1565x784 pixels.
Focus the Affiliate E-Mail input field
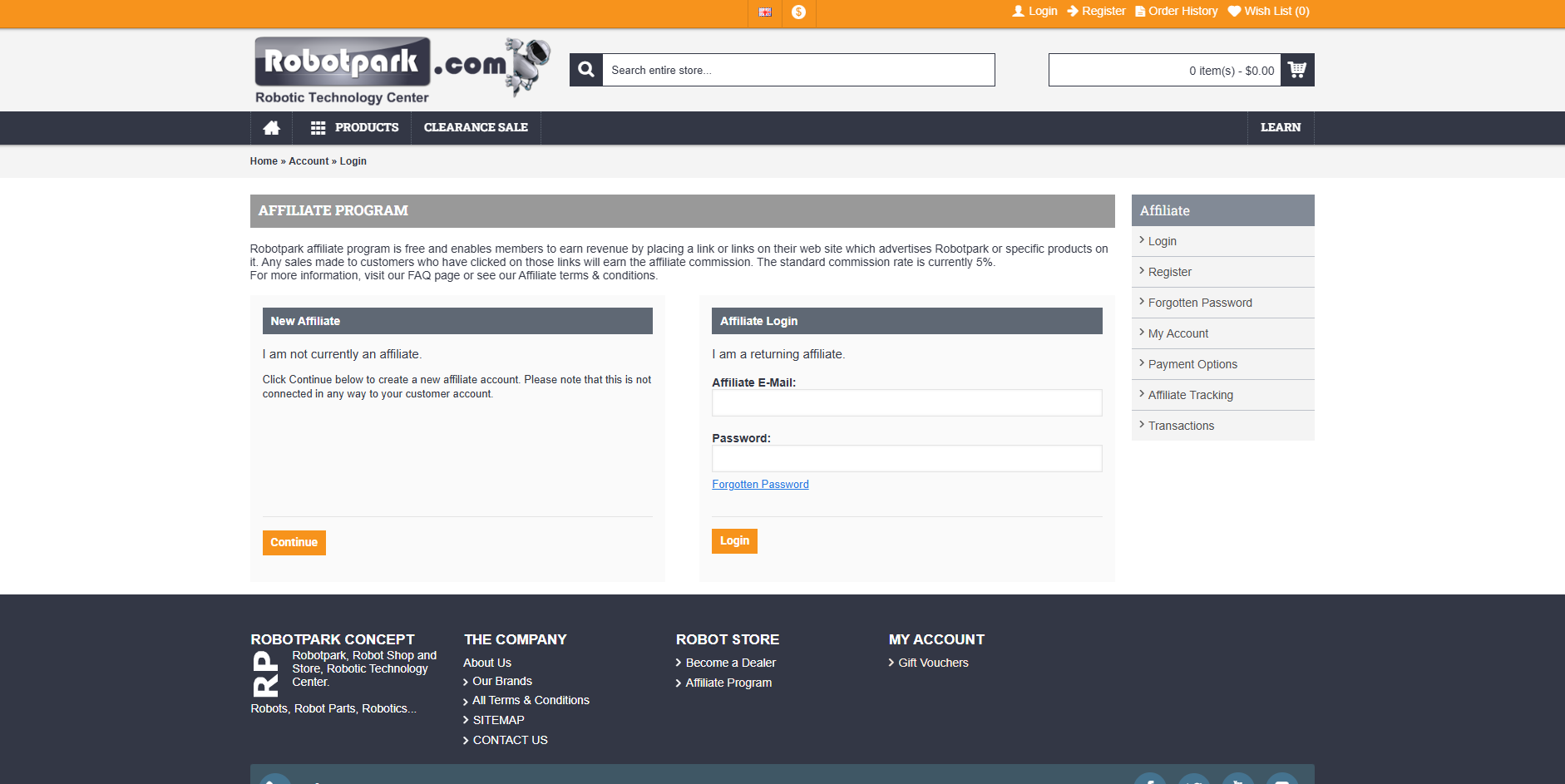(906, 403)
